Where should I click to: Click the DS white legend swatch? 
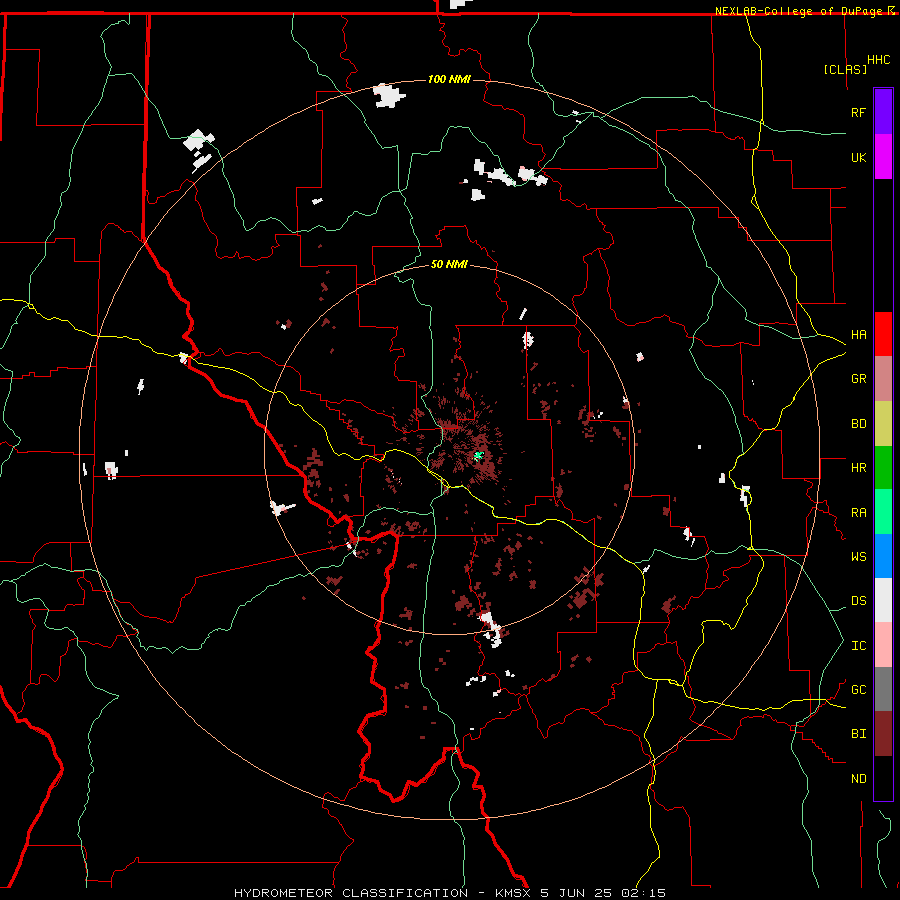(883, 600)
